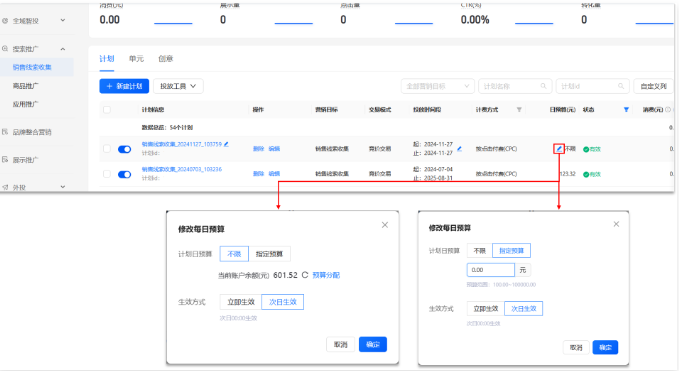Click the info icon beside 消费(元) header
This screenshot has width=679, height=371.
[x=668, y=110]
